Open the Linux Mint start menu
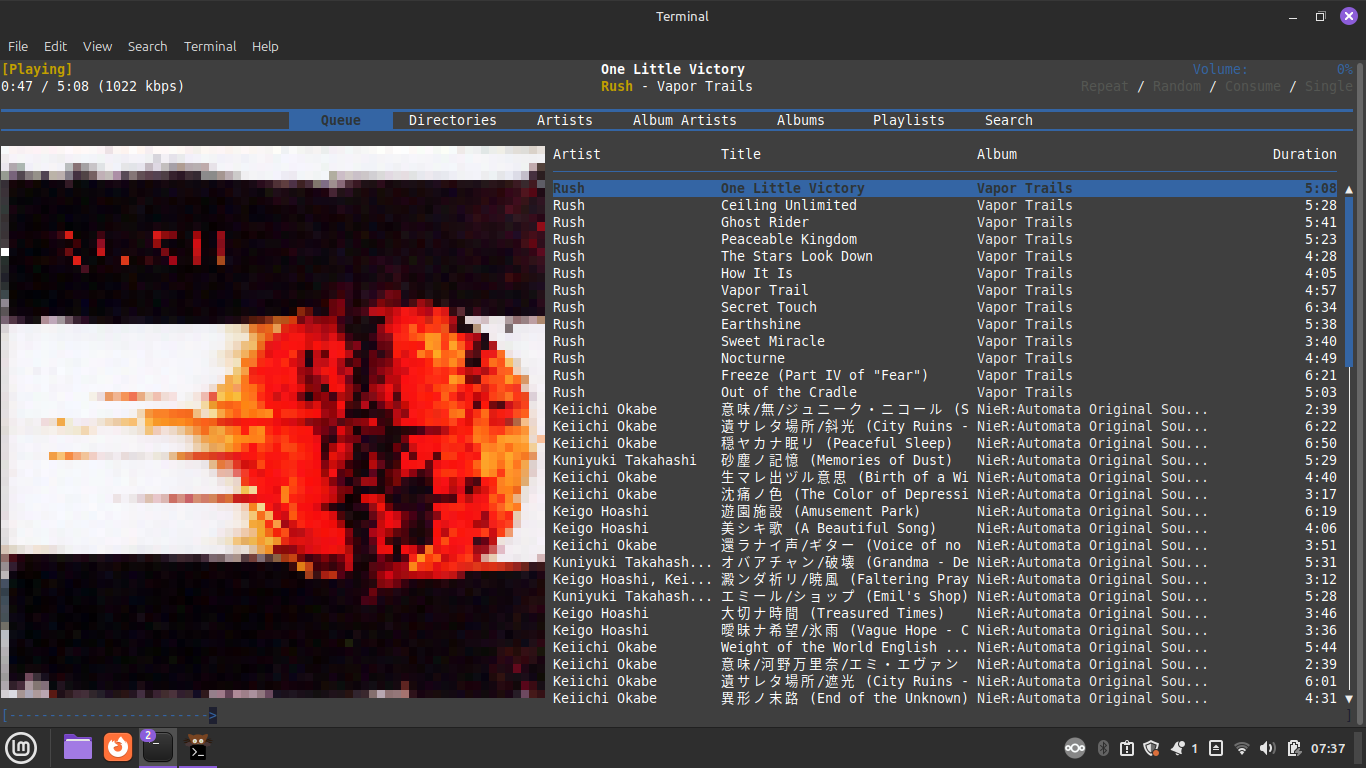The width and height of the screenshot is (1366, 768). pyautogui.click(x=21, y=747)
